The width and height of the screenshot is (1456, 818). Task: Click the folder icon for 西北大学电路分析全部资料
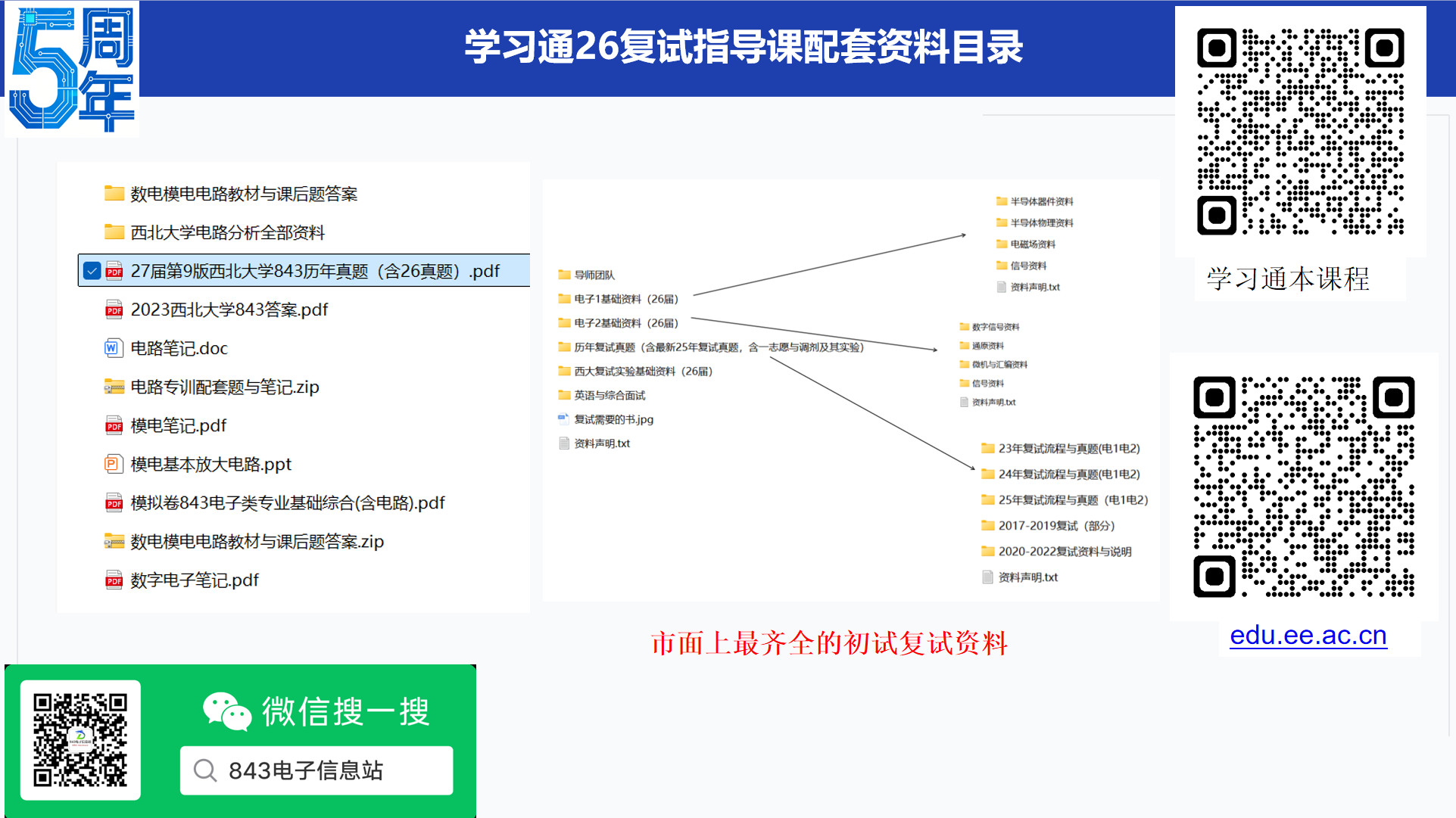point(114,232)
